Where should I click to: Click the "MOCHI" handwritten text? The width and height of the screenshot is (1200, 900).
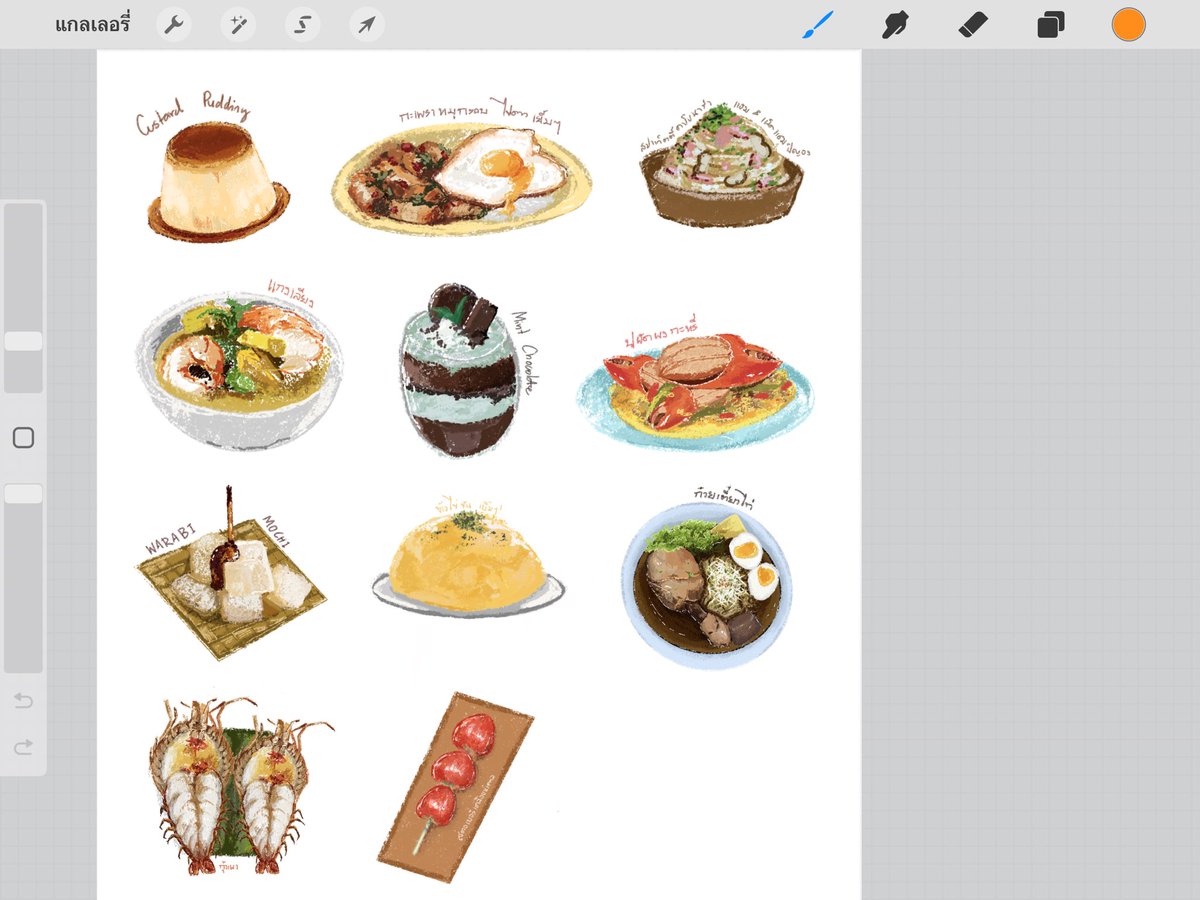[x=276, y=531]
